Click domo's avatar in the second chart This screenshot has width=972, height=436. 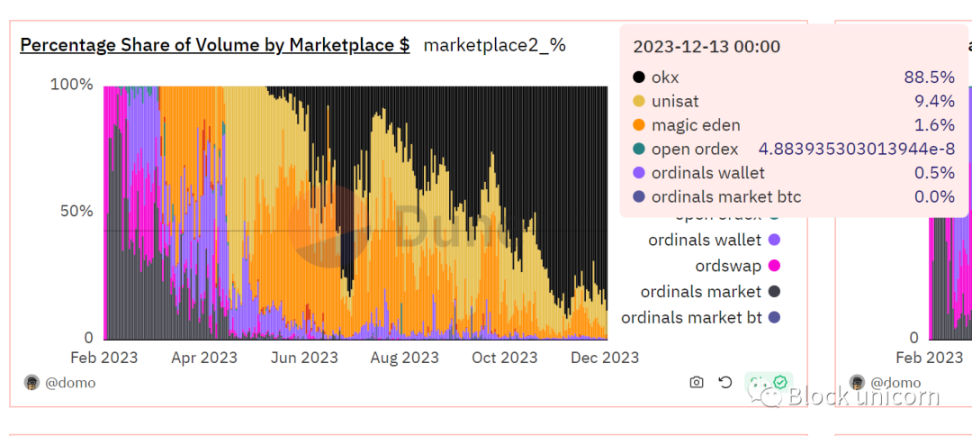tap(857, 382)
